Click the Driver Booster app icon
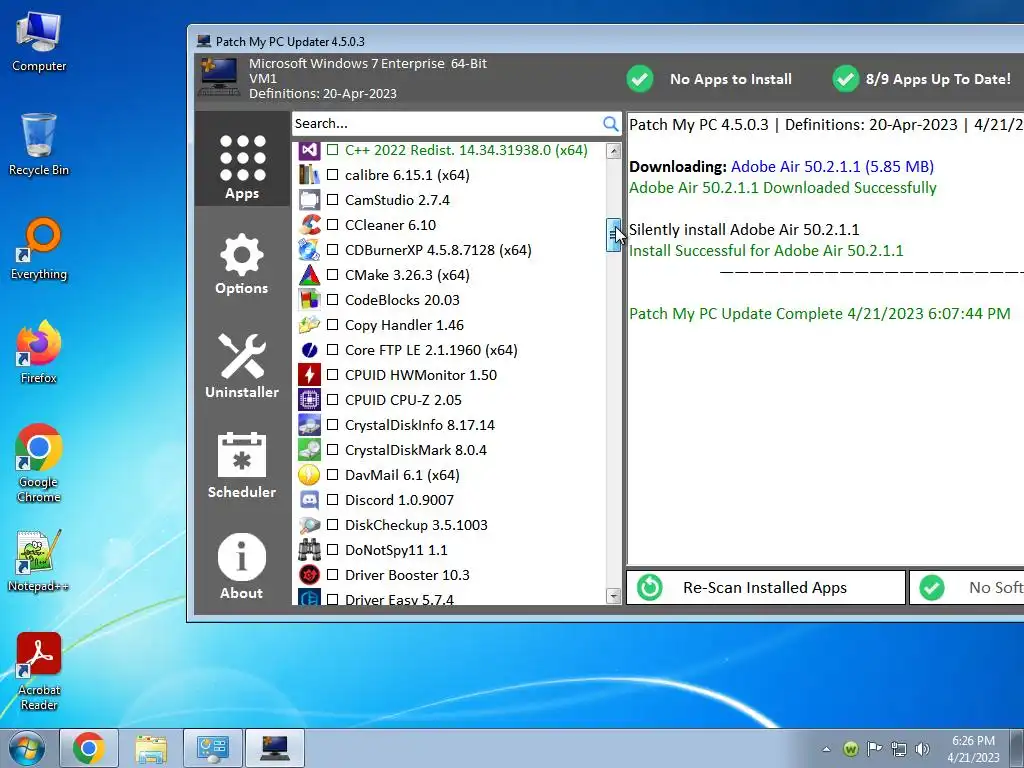Viewport: 1024px width, 768px height. click(309, 575)
